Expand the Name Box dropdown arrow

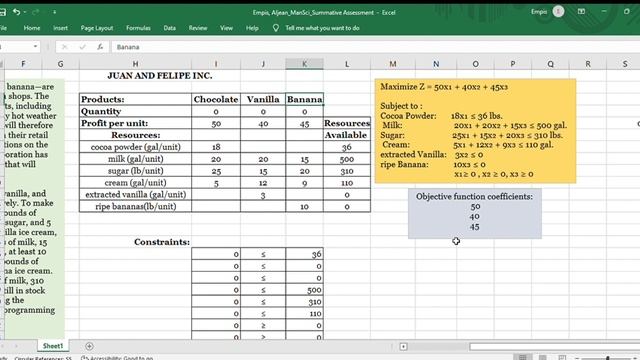[x=36, y=47]
